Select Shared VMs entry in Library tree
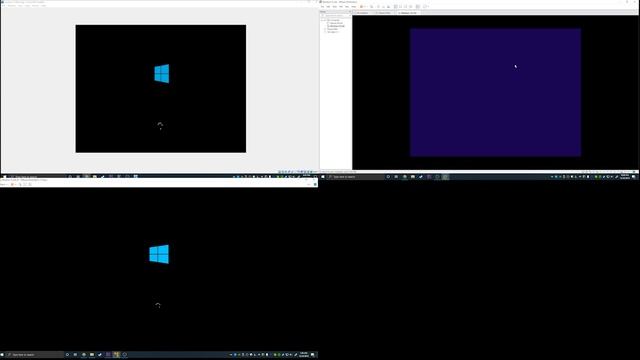Viewport: 640px width, 360px height. [x=333, y=29]
